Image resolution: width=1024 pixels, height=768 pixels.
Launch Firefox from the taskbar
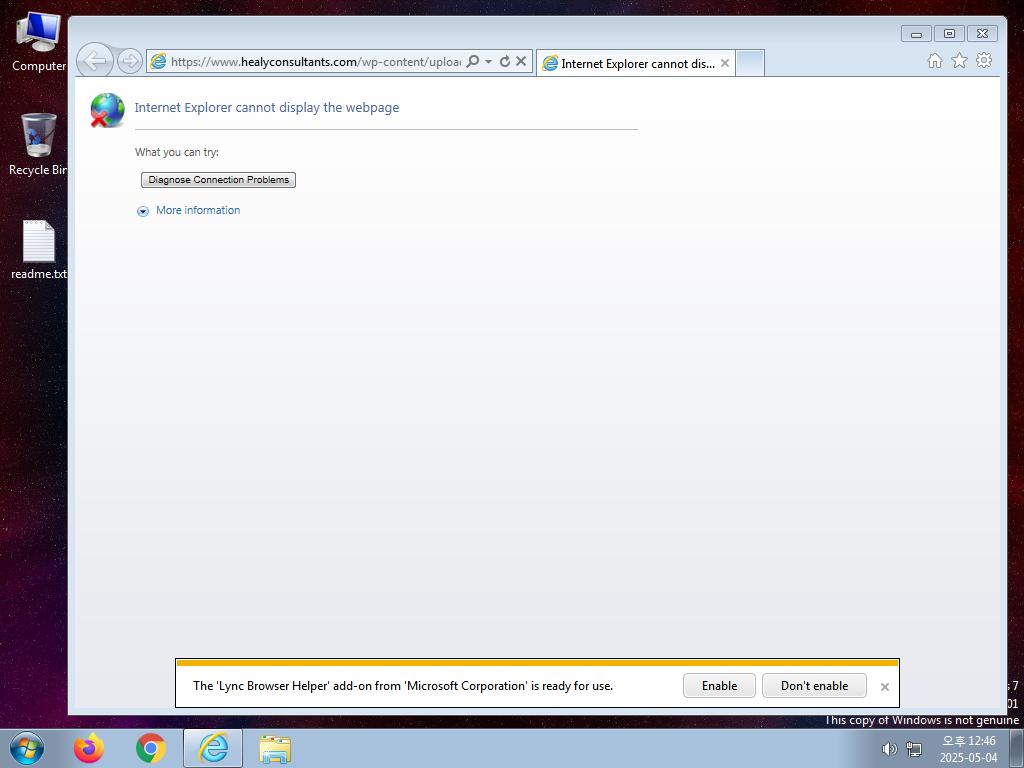pyautogui.click(x=89, y=748)
